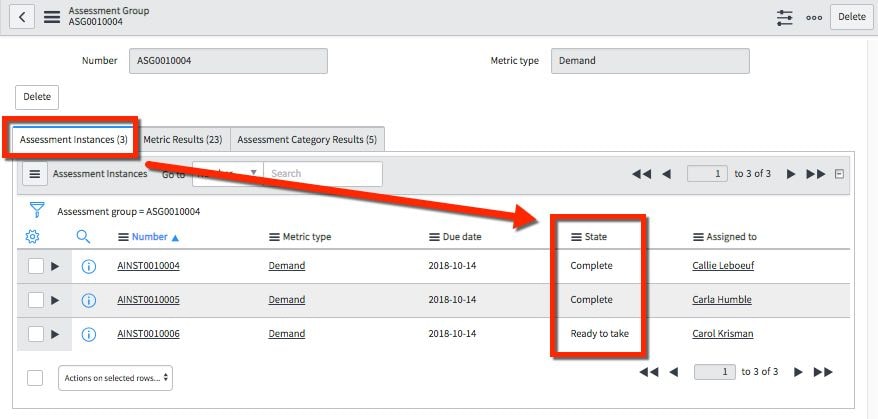
Task: Open Number column menu icon
Action: tap(124, 238)
